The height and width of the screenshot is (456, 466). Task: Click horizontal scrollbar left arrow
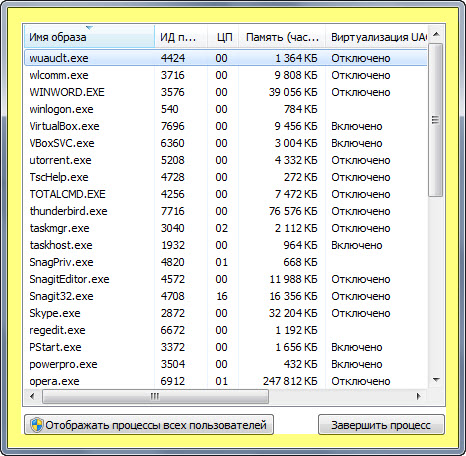coord(32,396)
